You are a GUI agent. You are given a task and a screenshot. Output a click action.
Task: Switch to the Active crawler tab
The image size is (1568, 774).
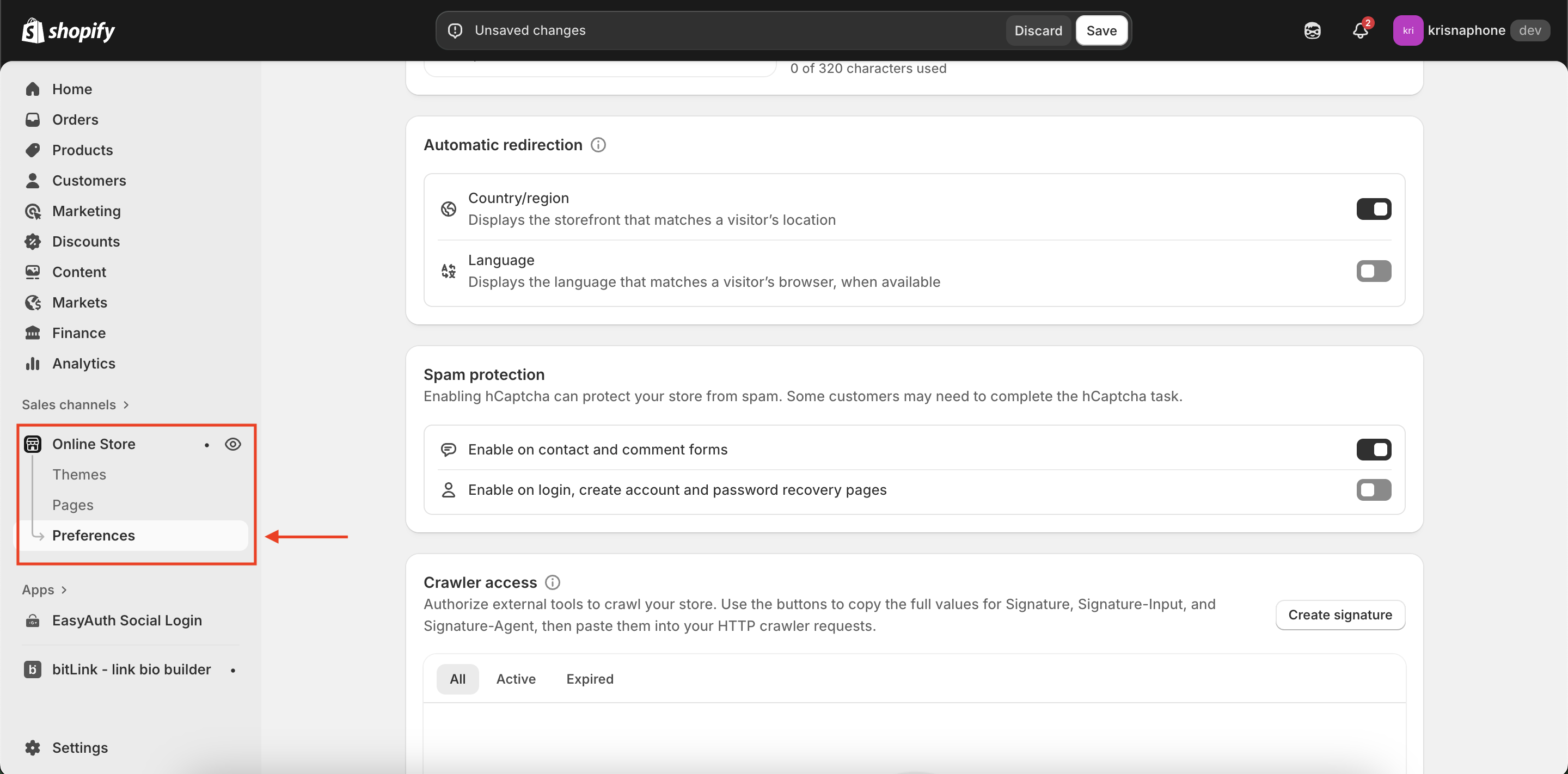516,679
